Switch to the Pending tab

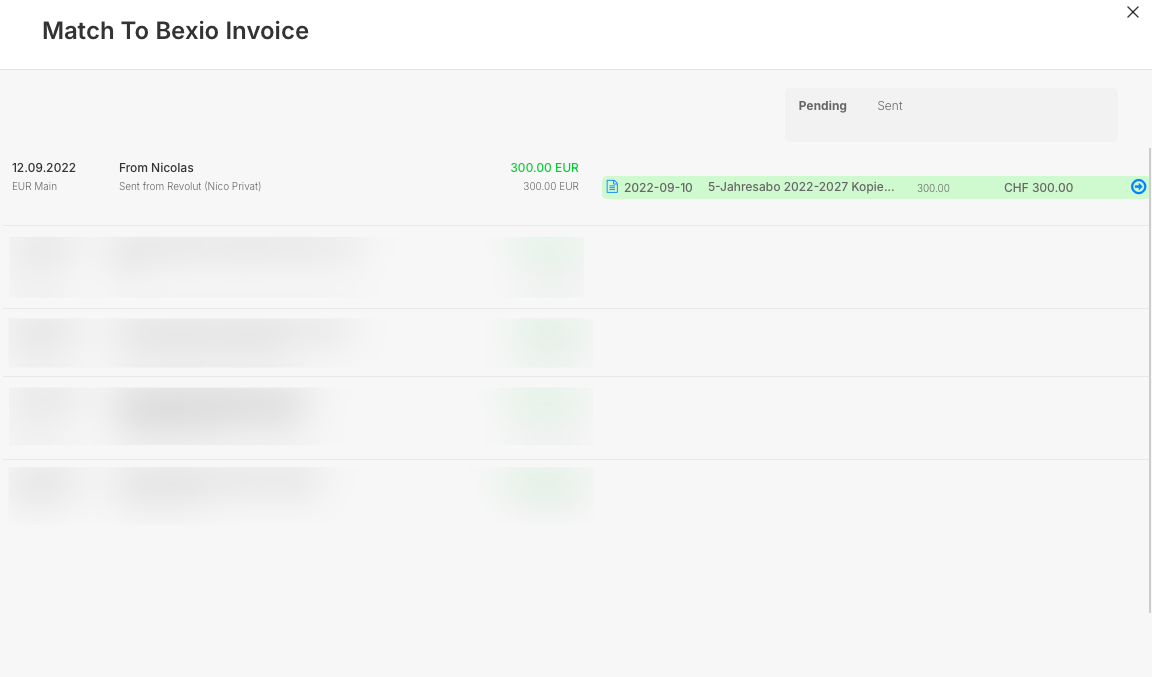pos(822,106)
